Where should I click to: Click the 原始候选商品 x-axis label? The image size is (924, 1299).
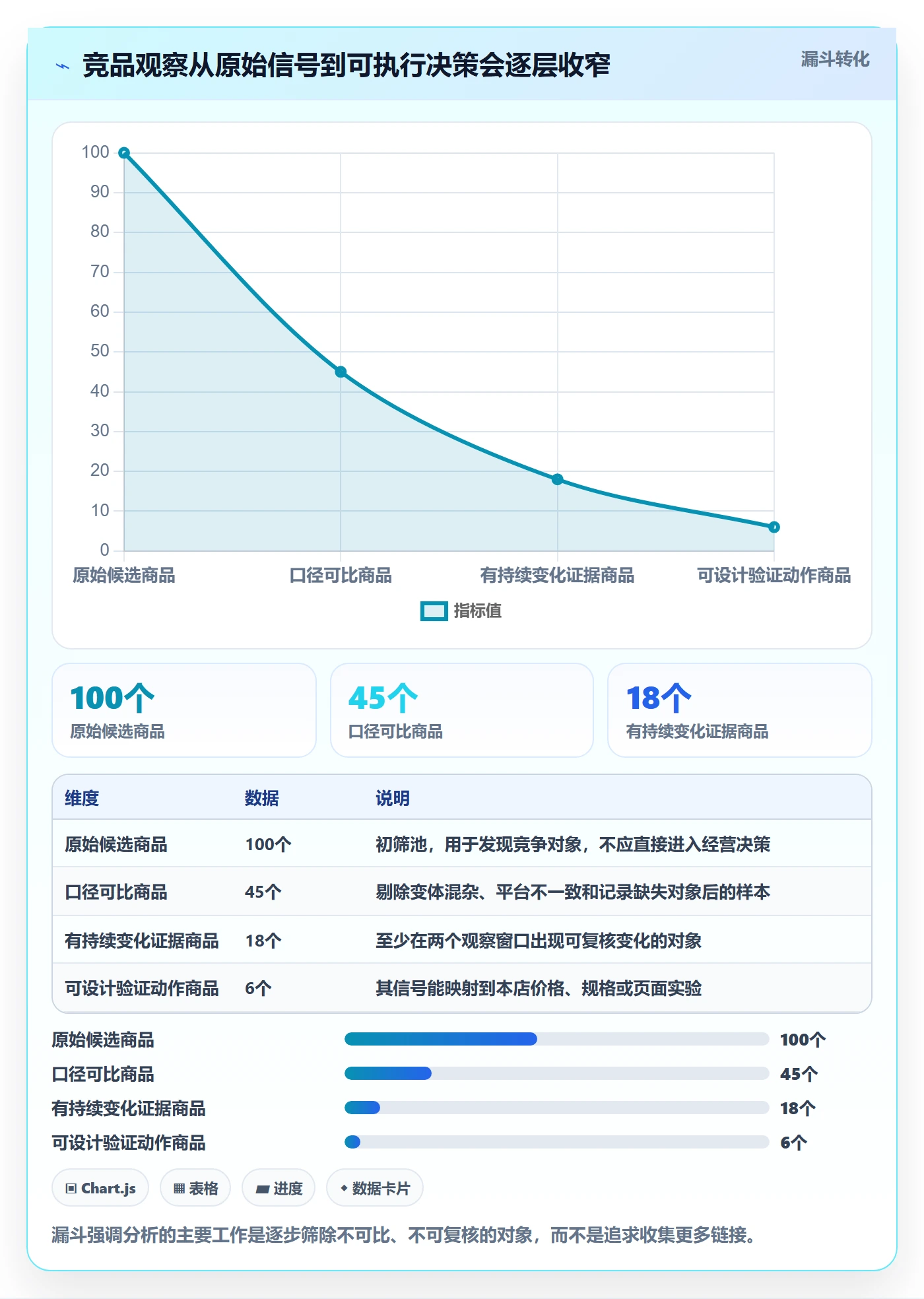(x=124, y=576)
